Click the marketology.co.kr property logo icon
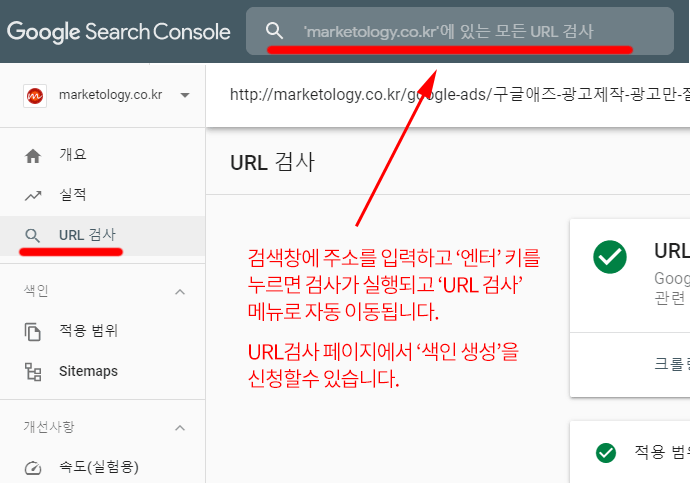This screenshot has height=483, width=690. pyautogui.click(x=33, y=95)
